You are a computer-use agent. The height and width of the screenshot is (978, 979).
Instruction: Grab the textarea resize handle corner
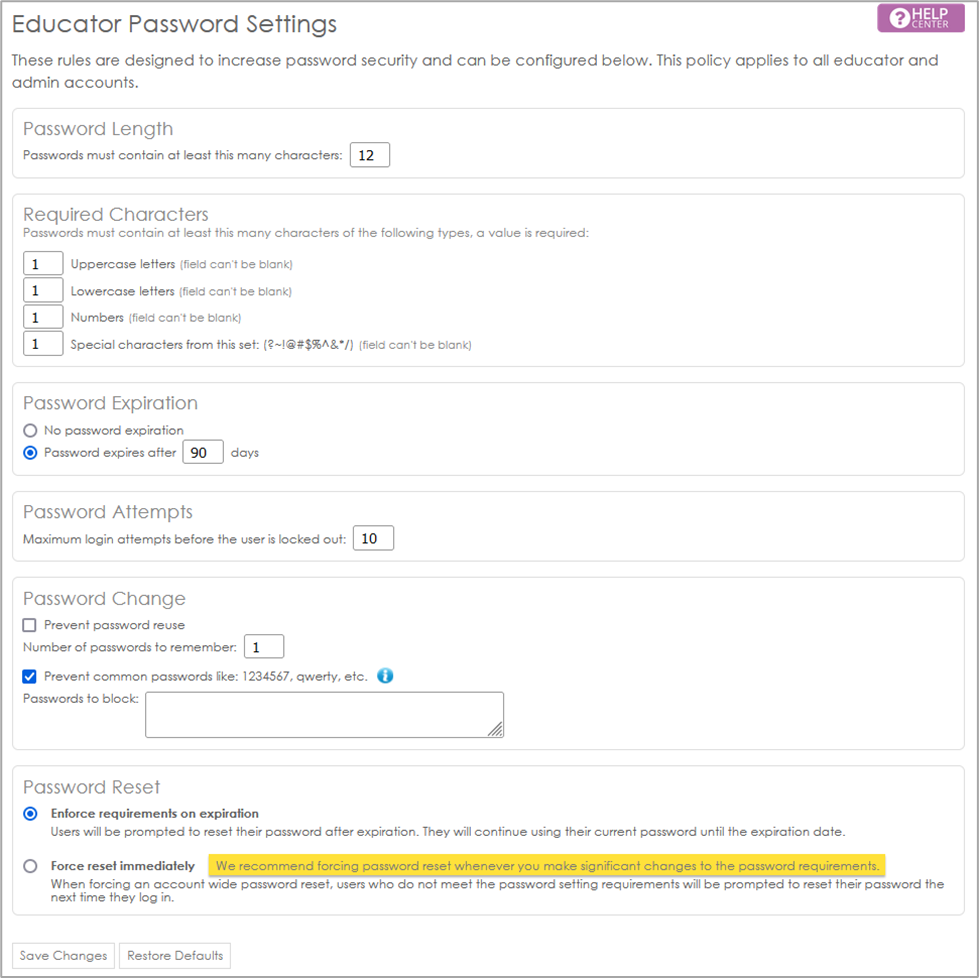[496, 730]
